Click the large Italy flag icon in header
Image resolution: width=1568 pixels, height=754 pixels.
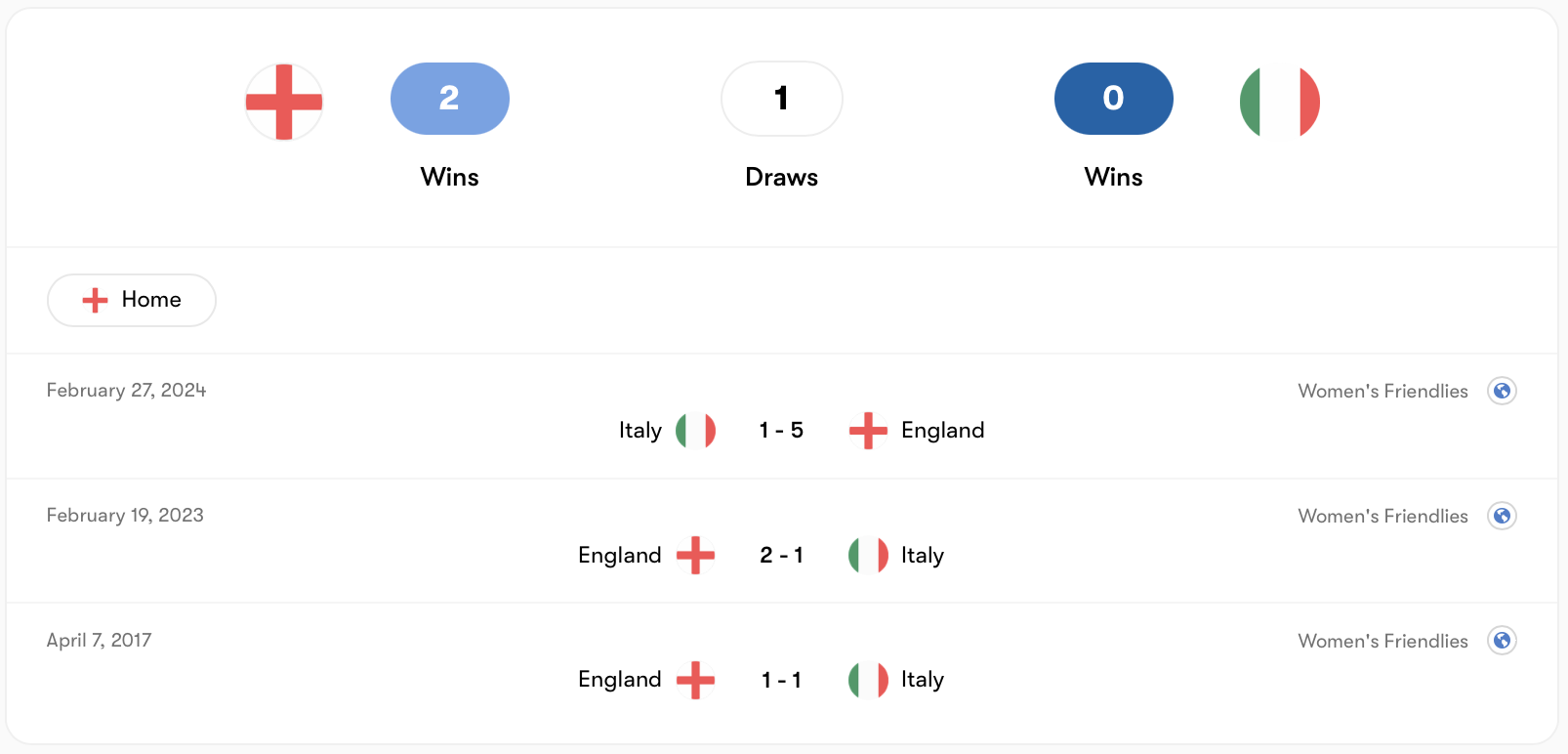1280,102
